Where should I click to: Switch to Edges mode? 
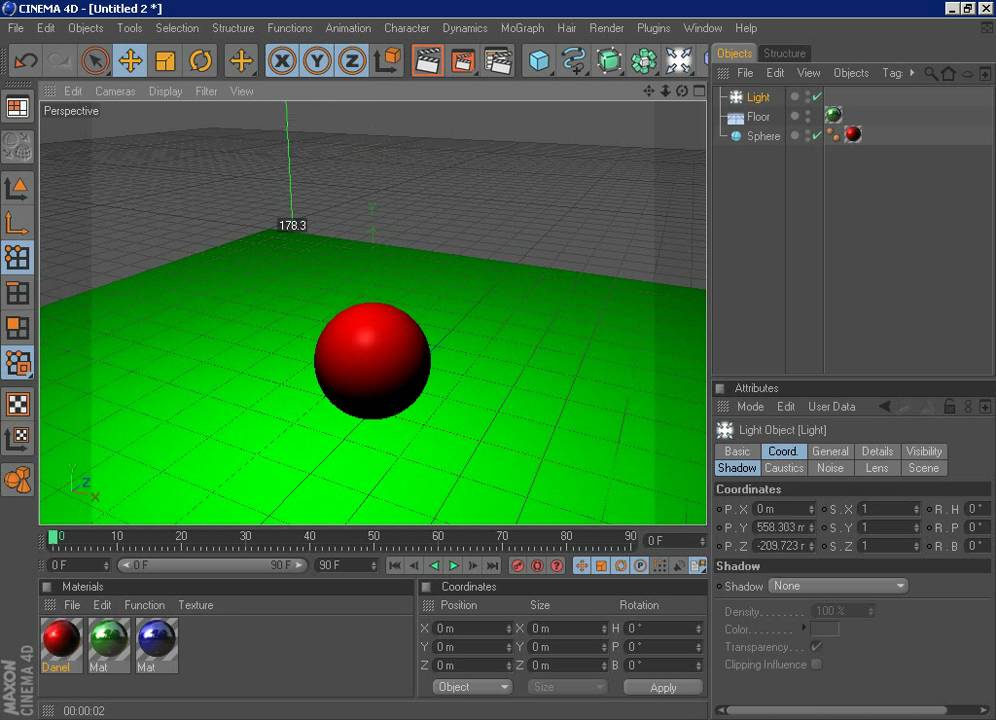(x=17, y=293)
